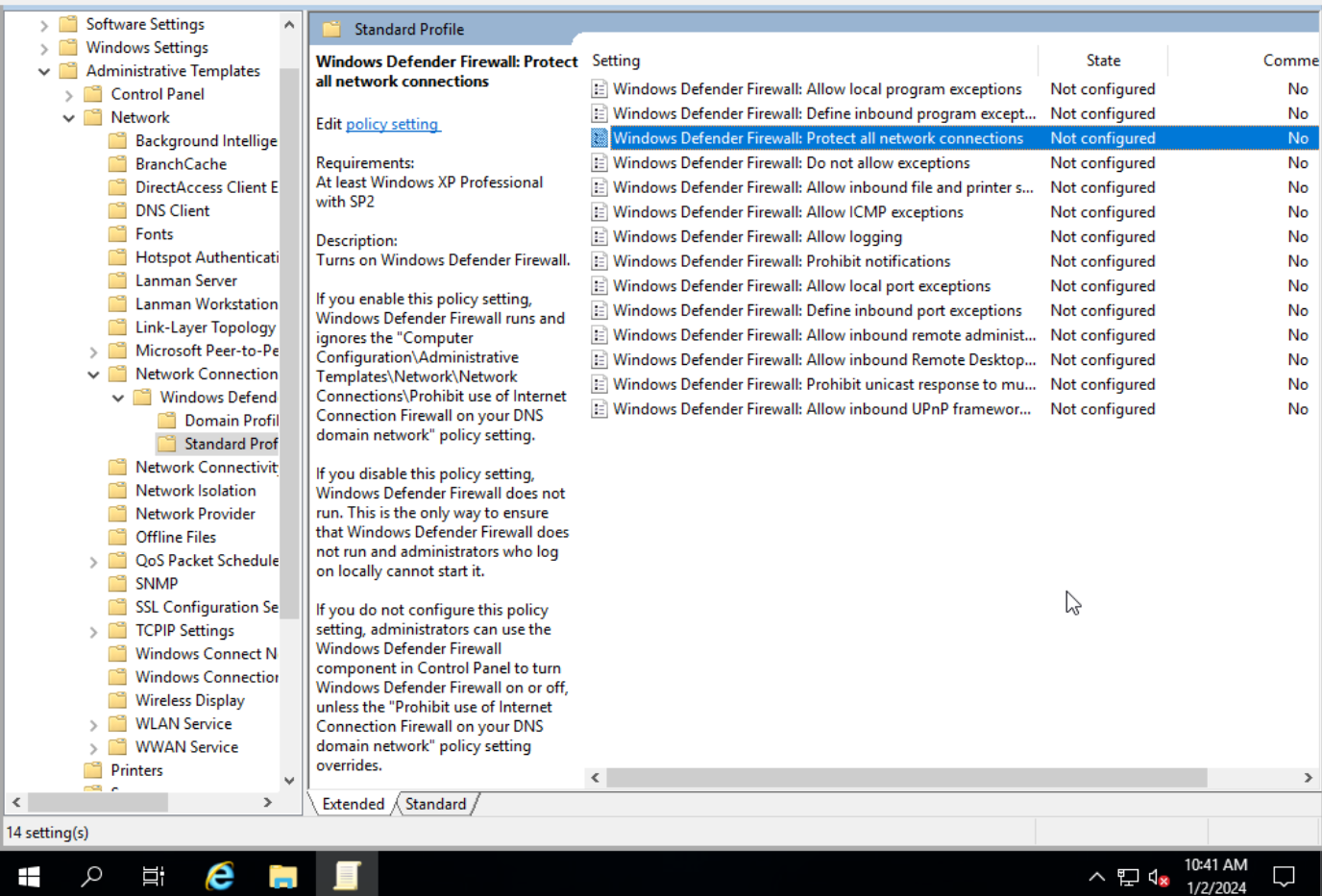The height and width of the screenshot is (896, 1322).
Task: Click the policy icon beside Allow logging
Action: coord(600,237)
